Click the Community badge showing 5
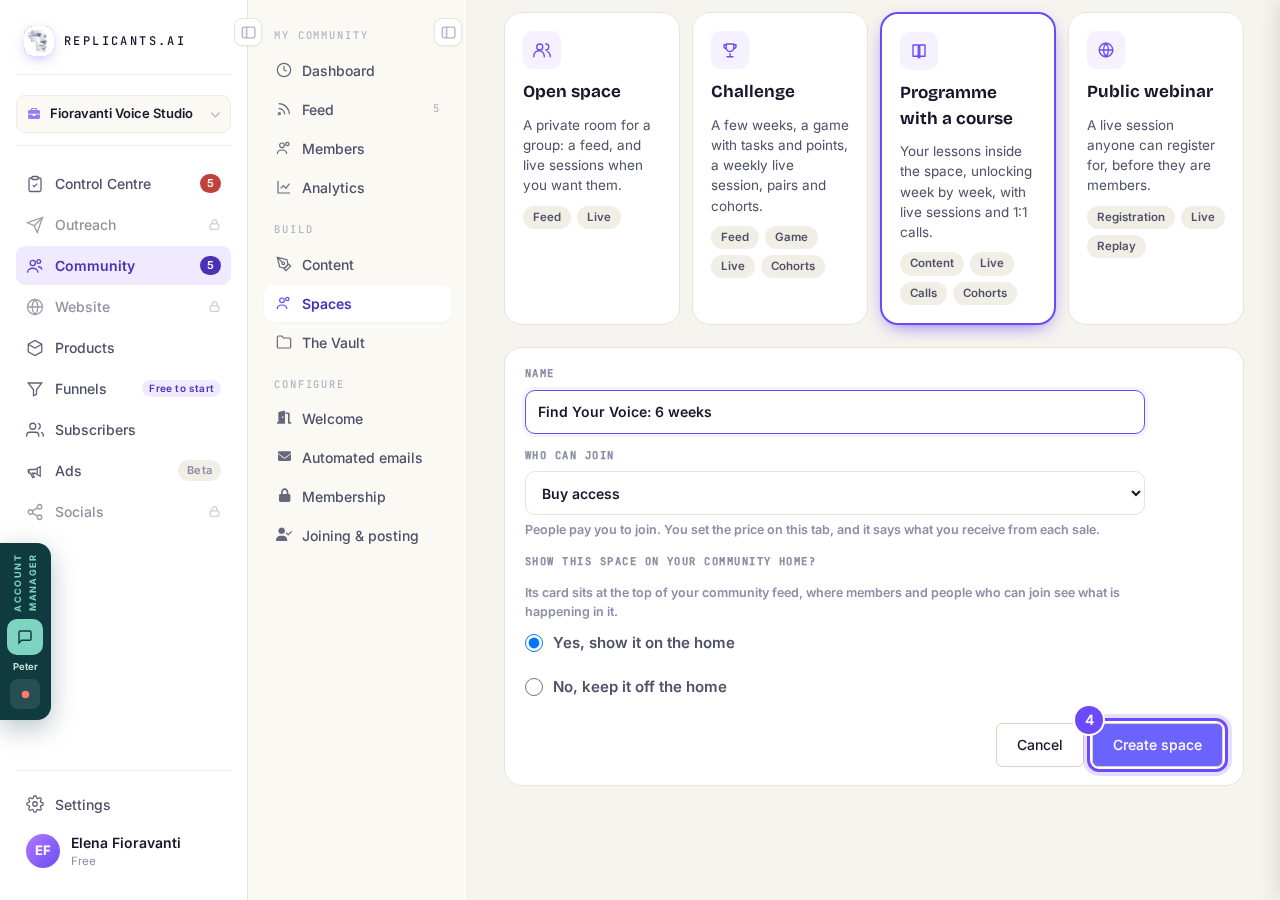1280x900 pixels. (x=210, y=266)
